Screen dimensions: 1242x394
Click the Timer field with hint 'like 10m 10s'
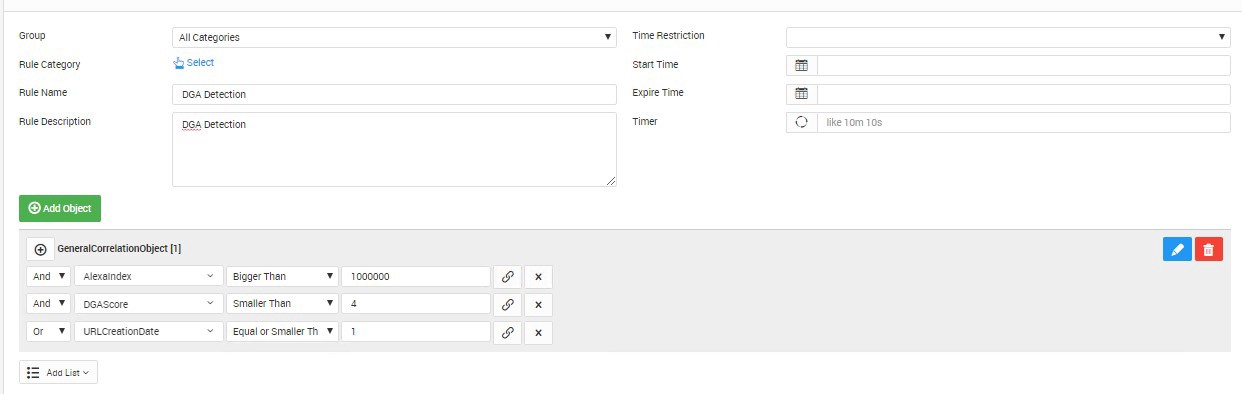1023,122
